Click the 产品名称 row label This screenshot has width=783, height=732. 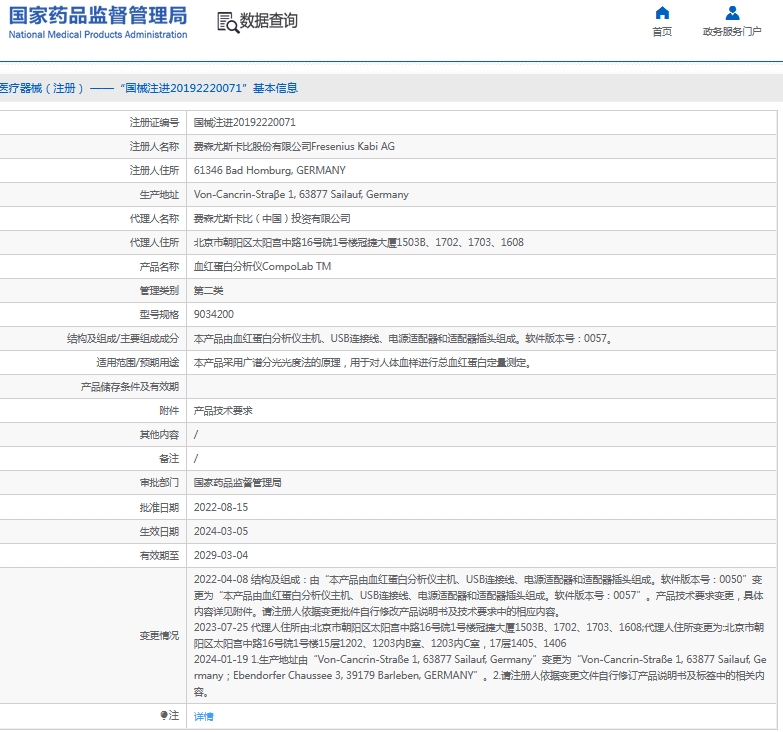[159, 267]
